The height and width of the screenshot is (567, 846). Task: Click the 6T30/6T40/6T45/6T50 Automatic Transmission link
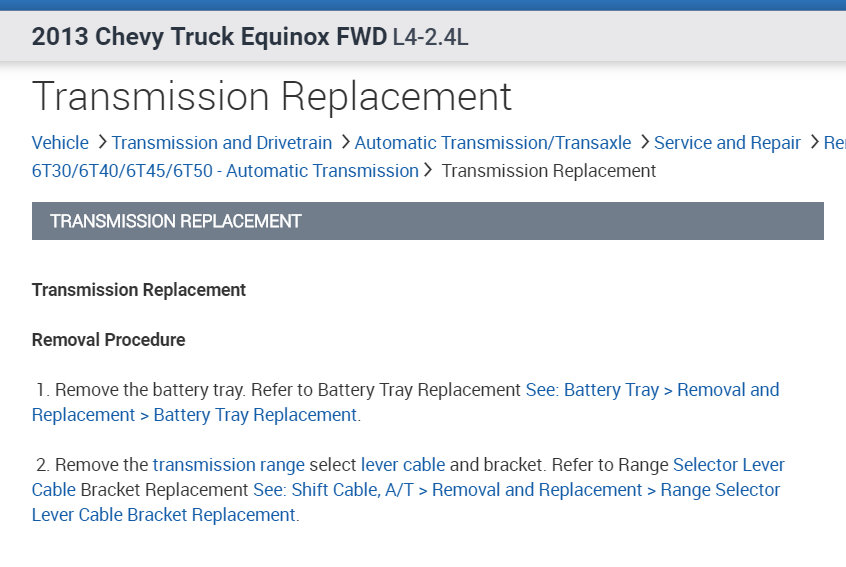pyautogui.click(x=225, y=171)
